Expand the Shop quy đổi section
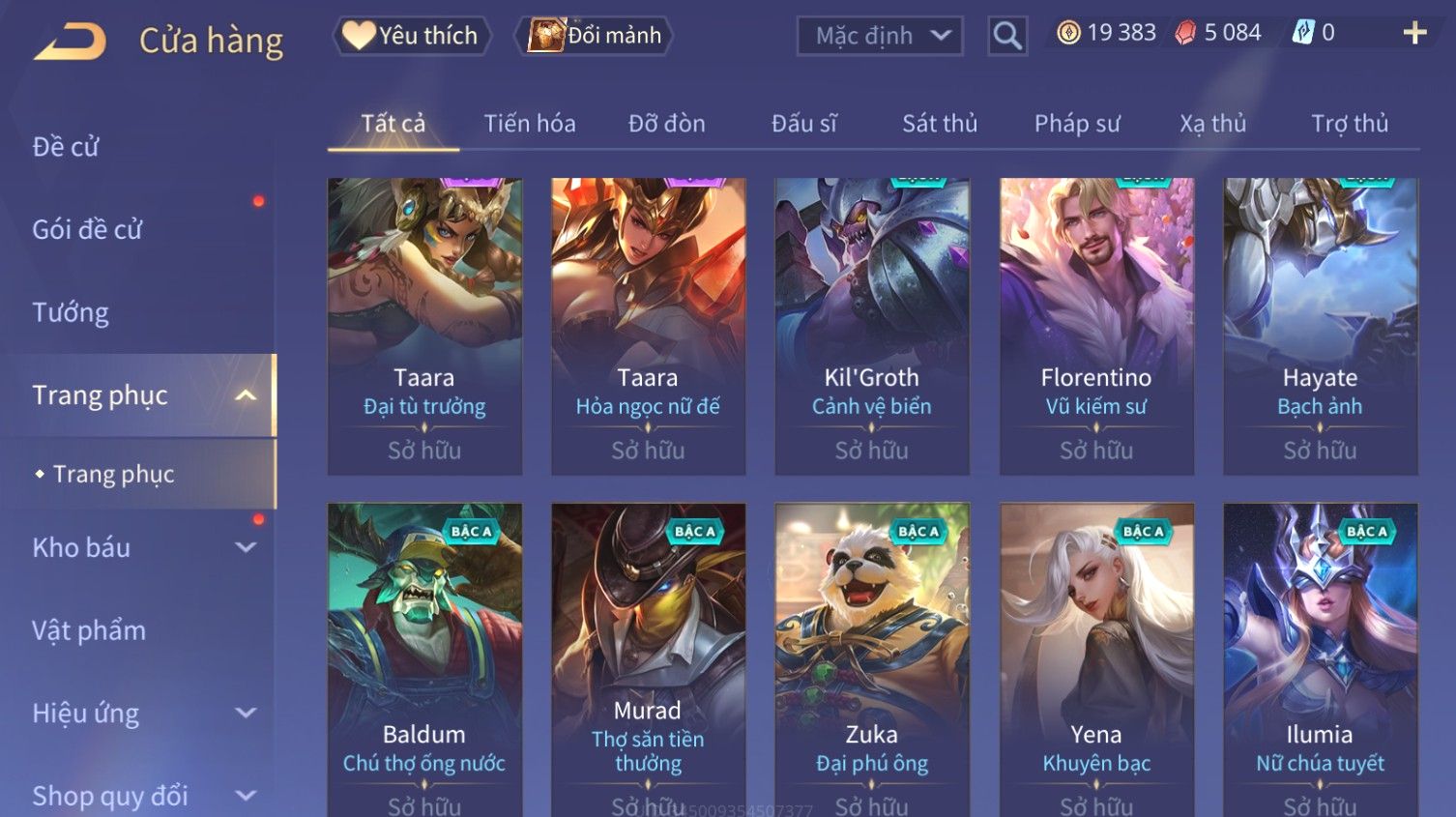This screenshot has height=817, width=1456. (x=246, y=796)
